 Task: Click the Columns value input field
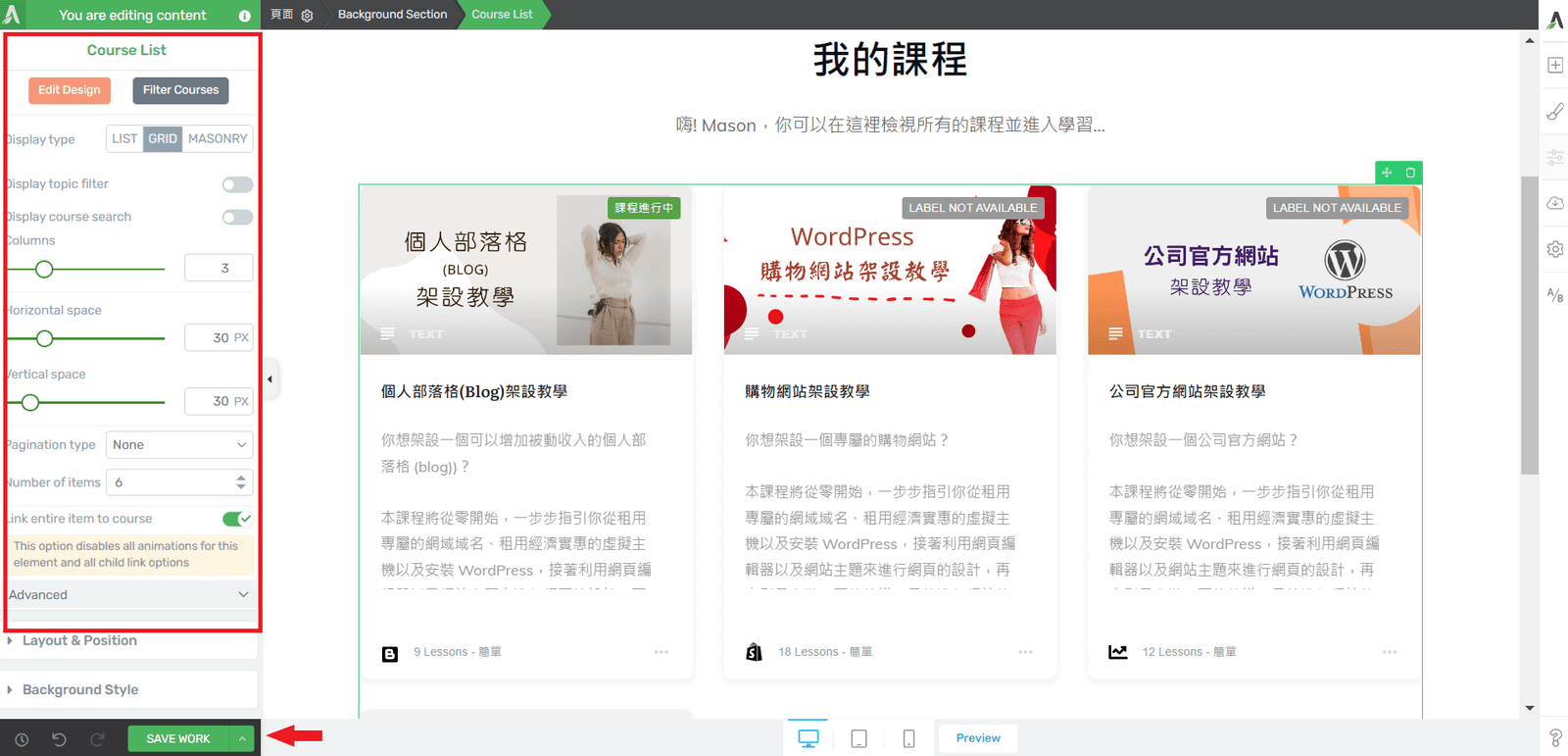pyautogui.click(x=219, y=268)
